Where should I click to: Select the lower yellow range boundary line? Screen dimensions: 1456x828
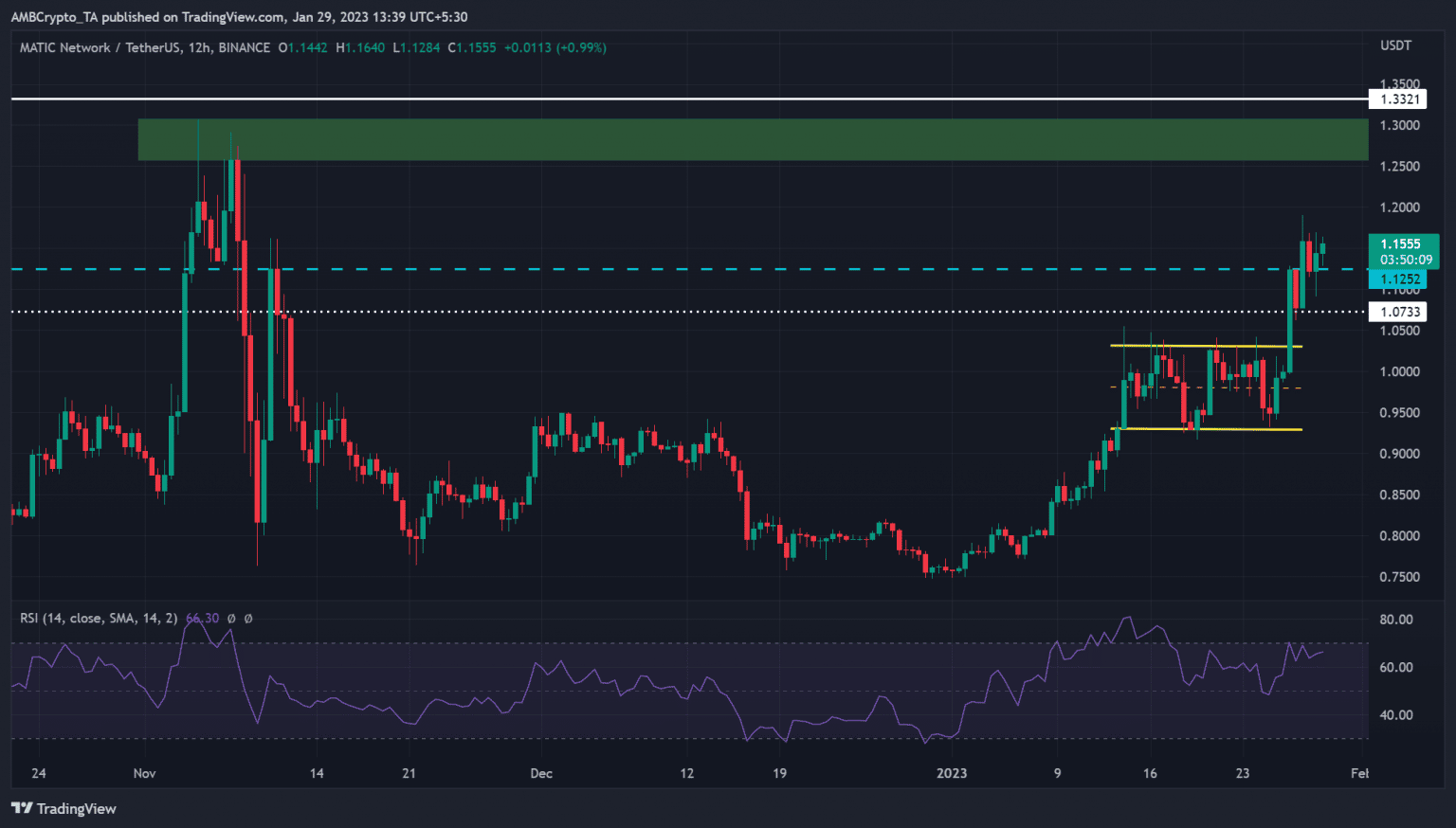[x=1206, y=429]
